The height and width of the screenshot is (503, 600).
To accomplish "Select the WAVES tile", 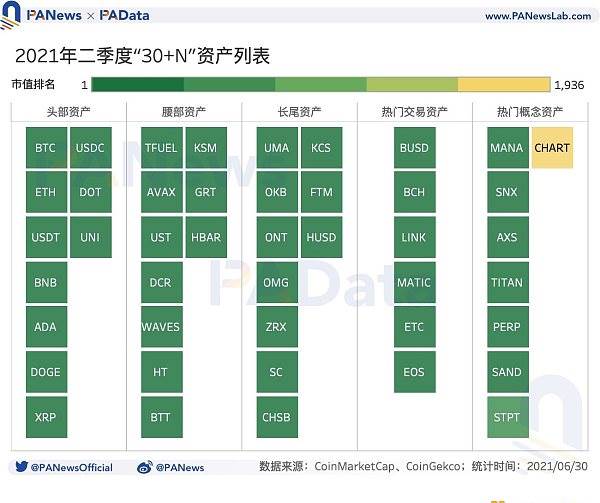I will point(162,327).
